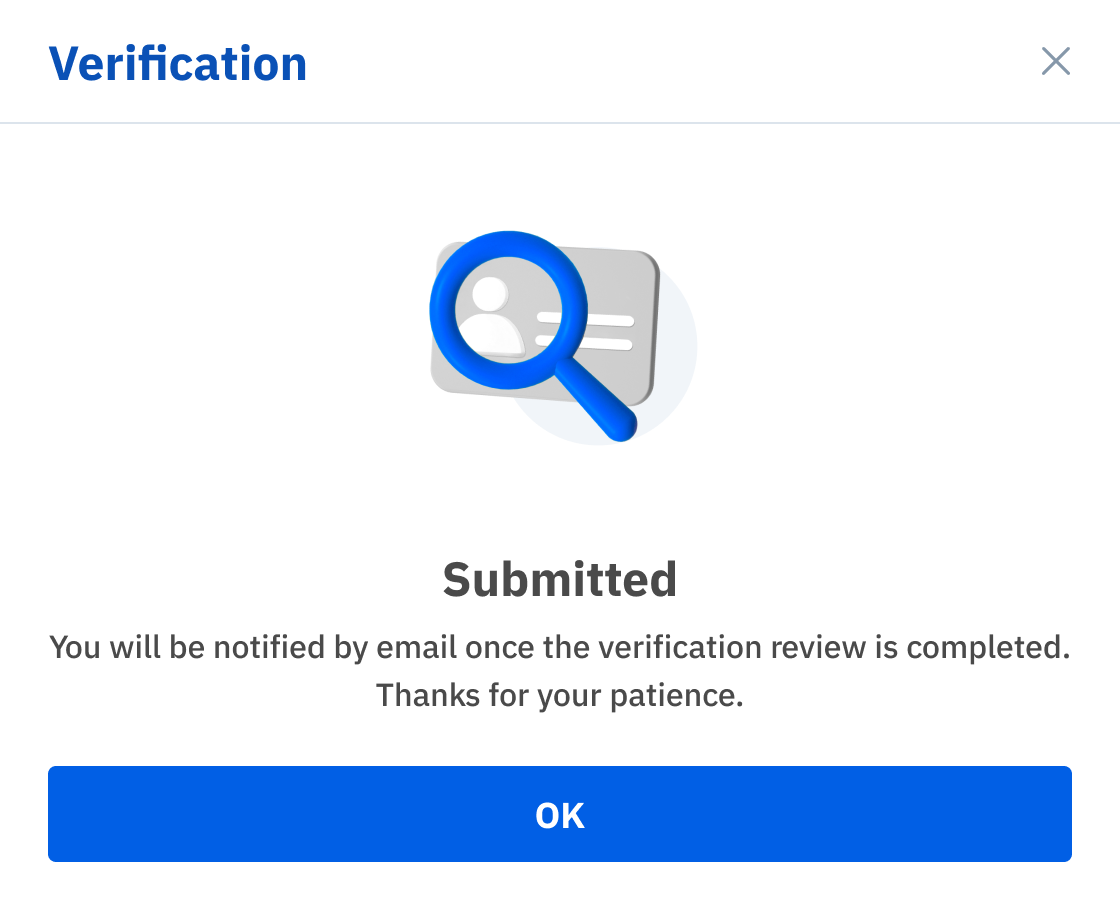Viewport: 1120px width, 910px height.
Task: Click the white text lines on the ID card
Action: click(x=586, y=331)
